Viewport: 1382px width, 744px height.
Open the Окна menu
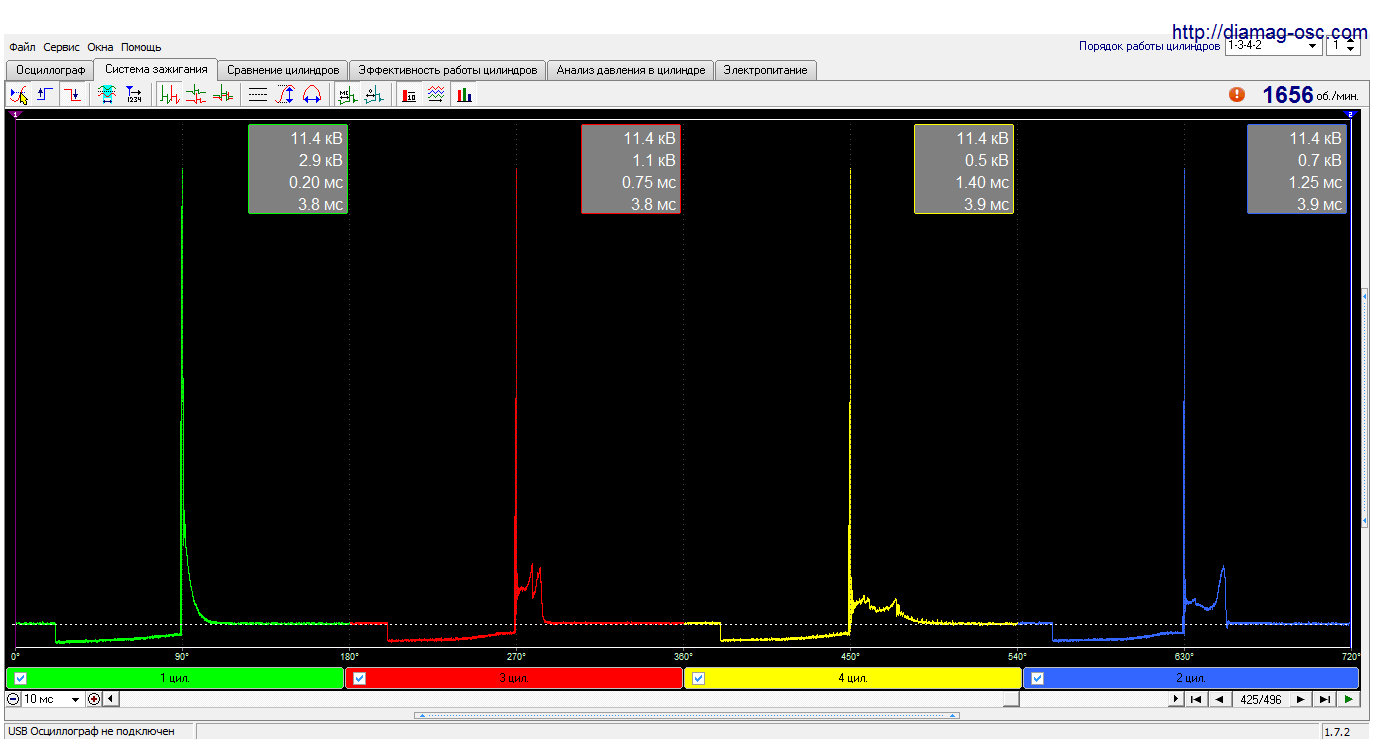pyautogui.click(x=100, y=47)
